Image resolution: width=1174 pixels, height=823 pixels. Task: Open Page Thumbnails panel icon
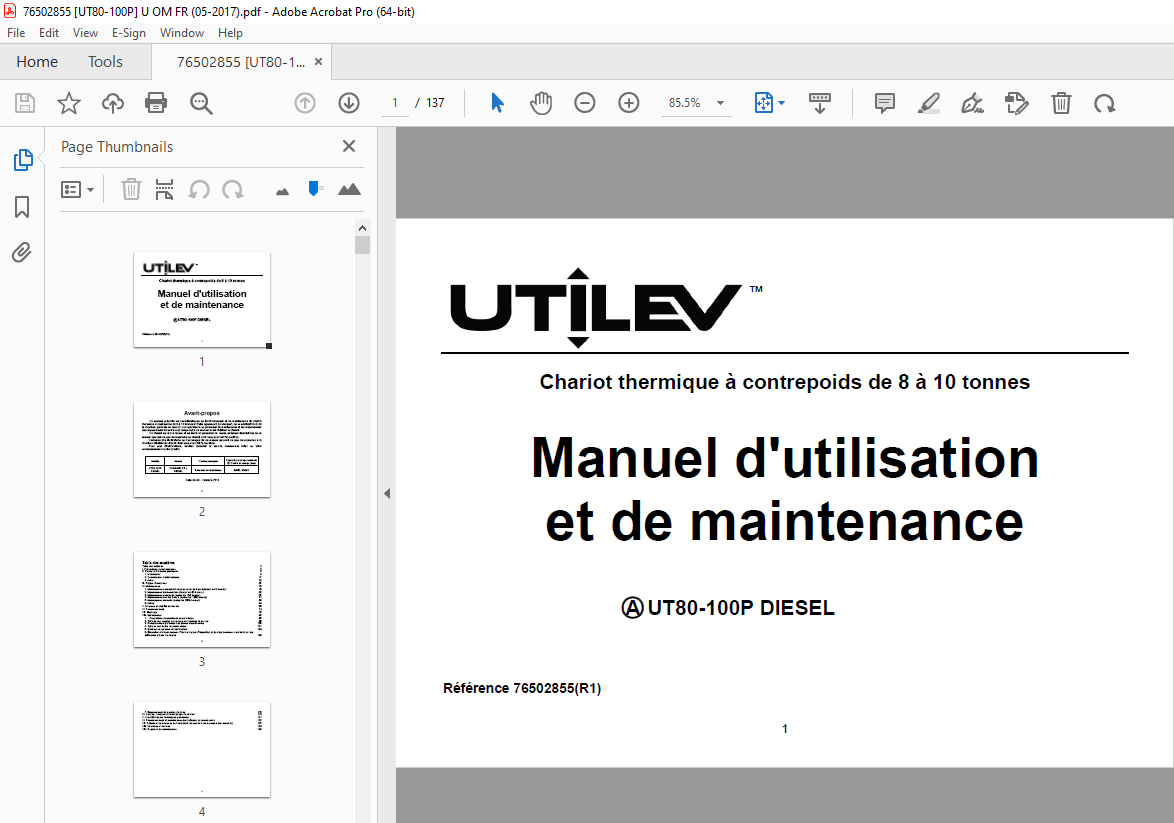(x=23, y=160)
